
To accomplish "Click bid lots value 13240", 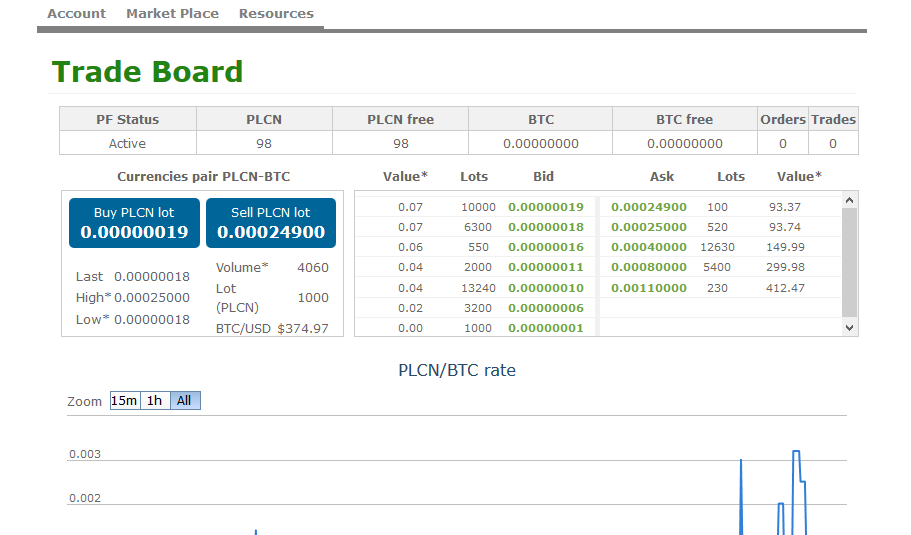I will (478, 288).
